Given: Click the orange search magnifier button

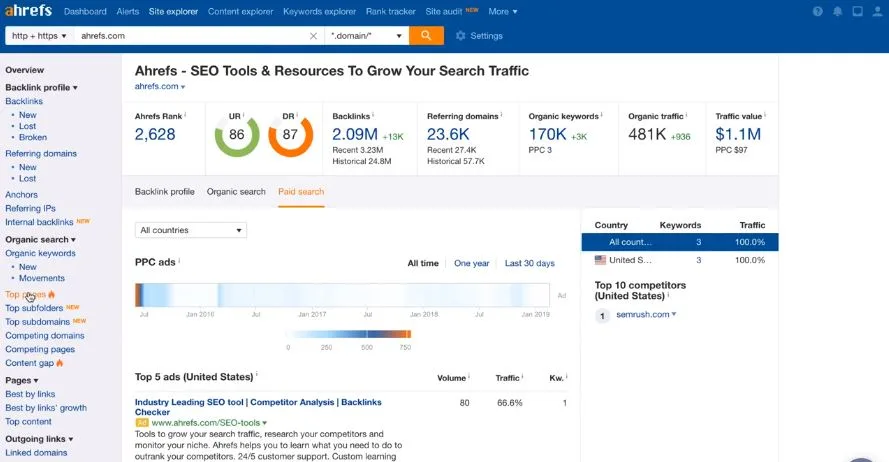Looking at the screenshot, I should tap(426, 36).
